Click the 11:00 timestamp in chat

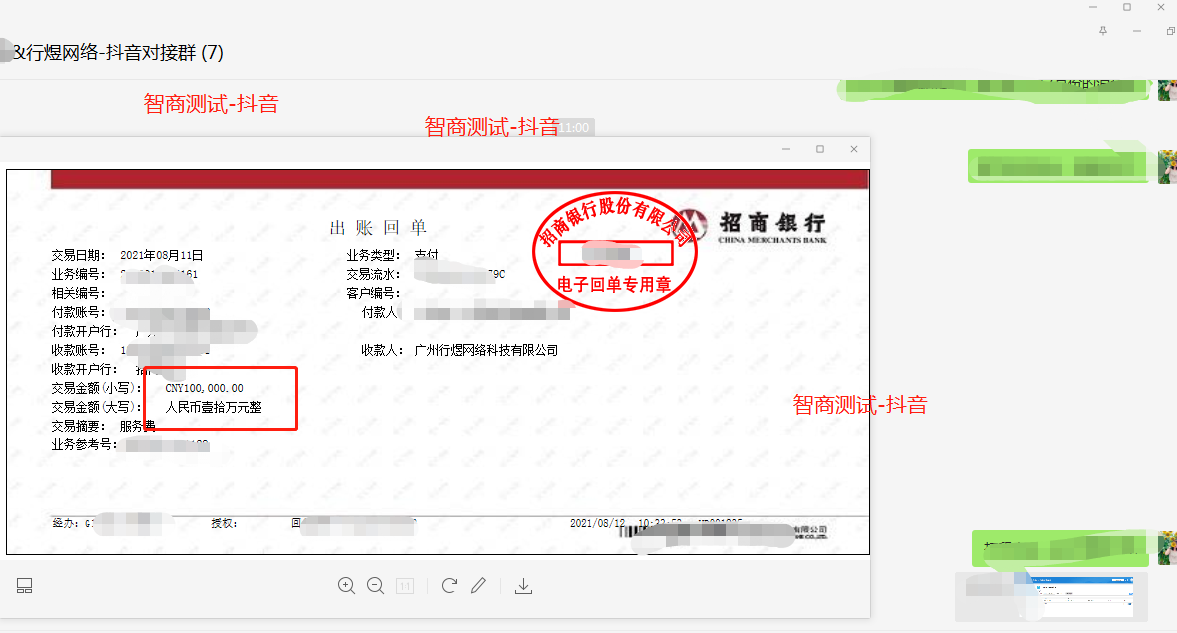click(574, 128)
